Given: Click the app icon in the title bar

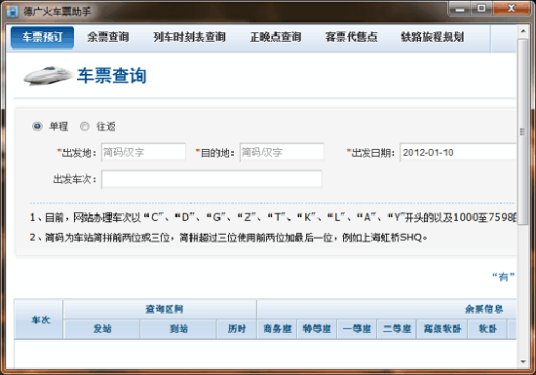Looking at the screenshot, I should point(12,11).
